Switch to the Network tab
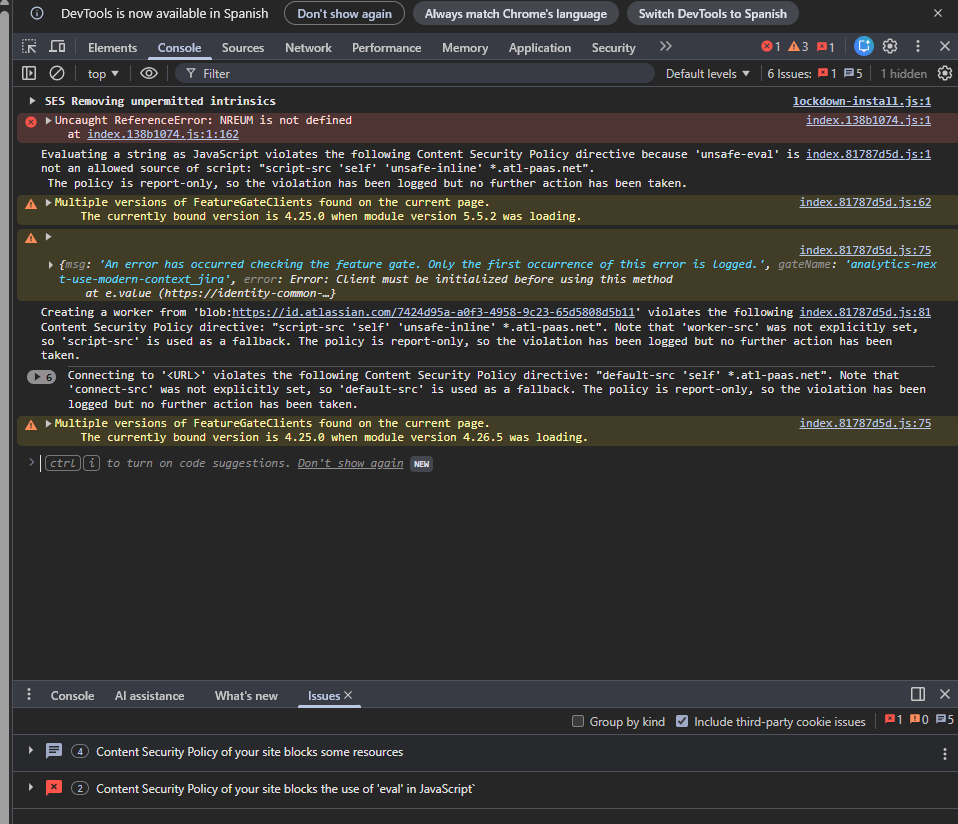Screen dimensions: 958x824 (308, 47)
